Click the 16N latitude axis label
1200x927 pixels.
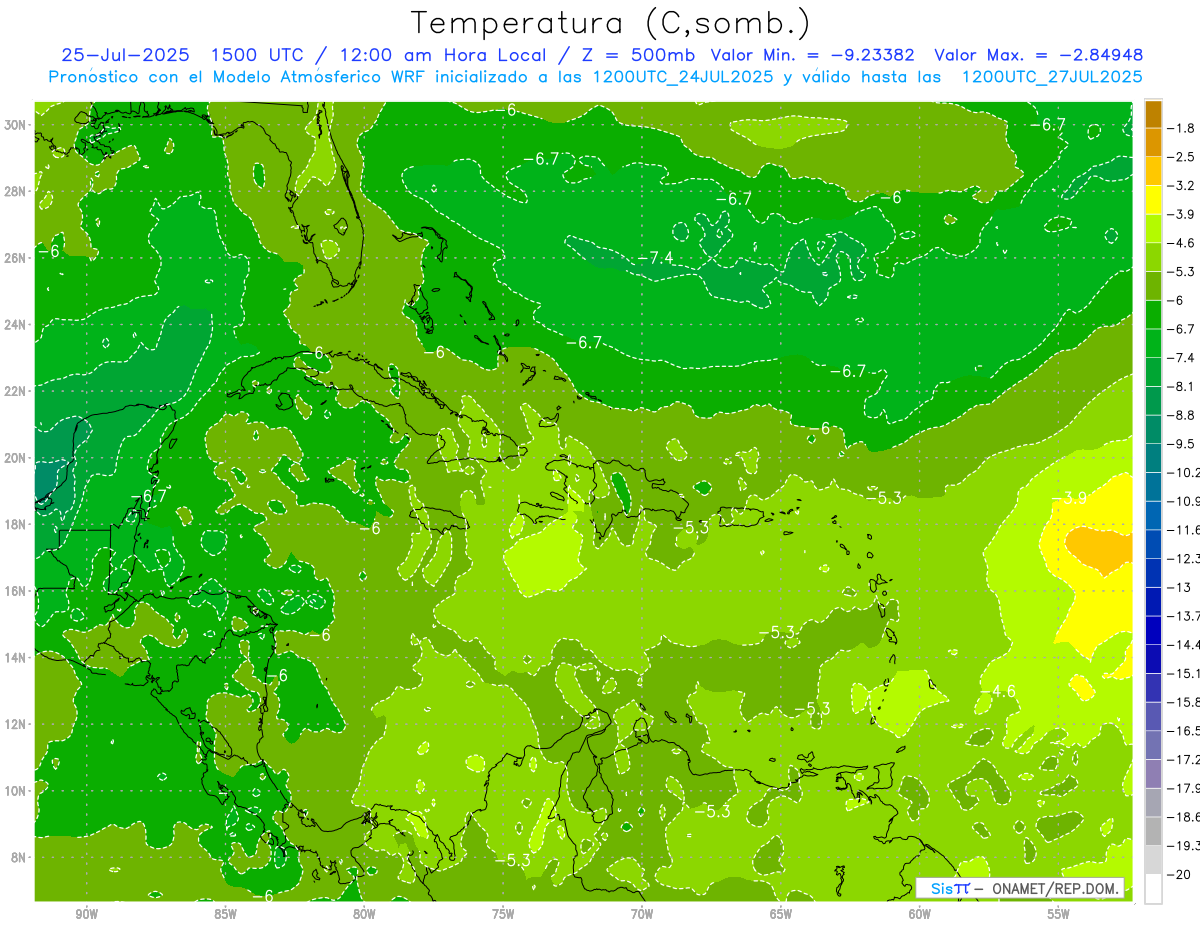(x=17, y=590)
